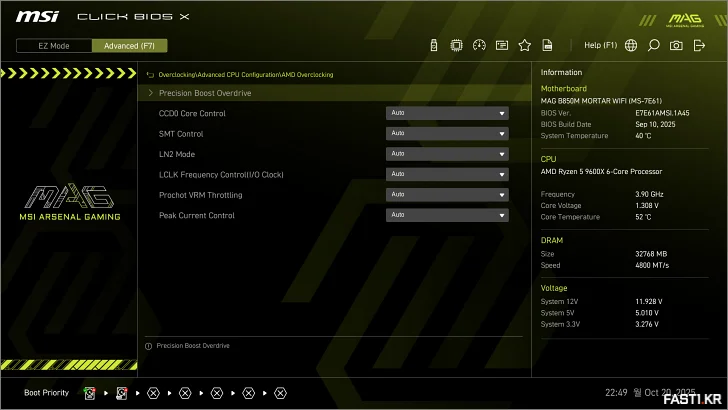This screenshot has height=410, width=728.
Task: Take screenshot with the camera icon
Action: 676,46
